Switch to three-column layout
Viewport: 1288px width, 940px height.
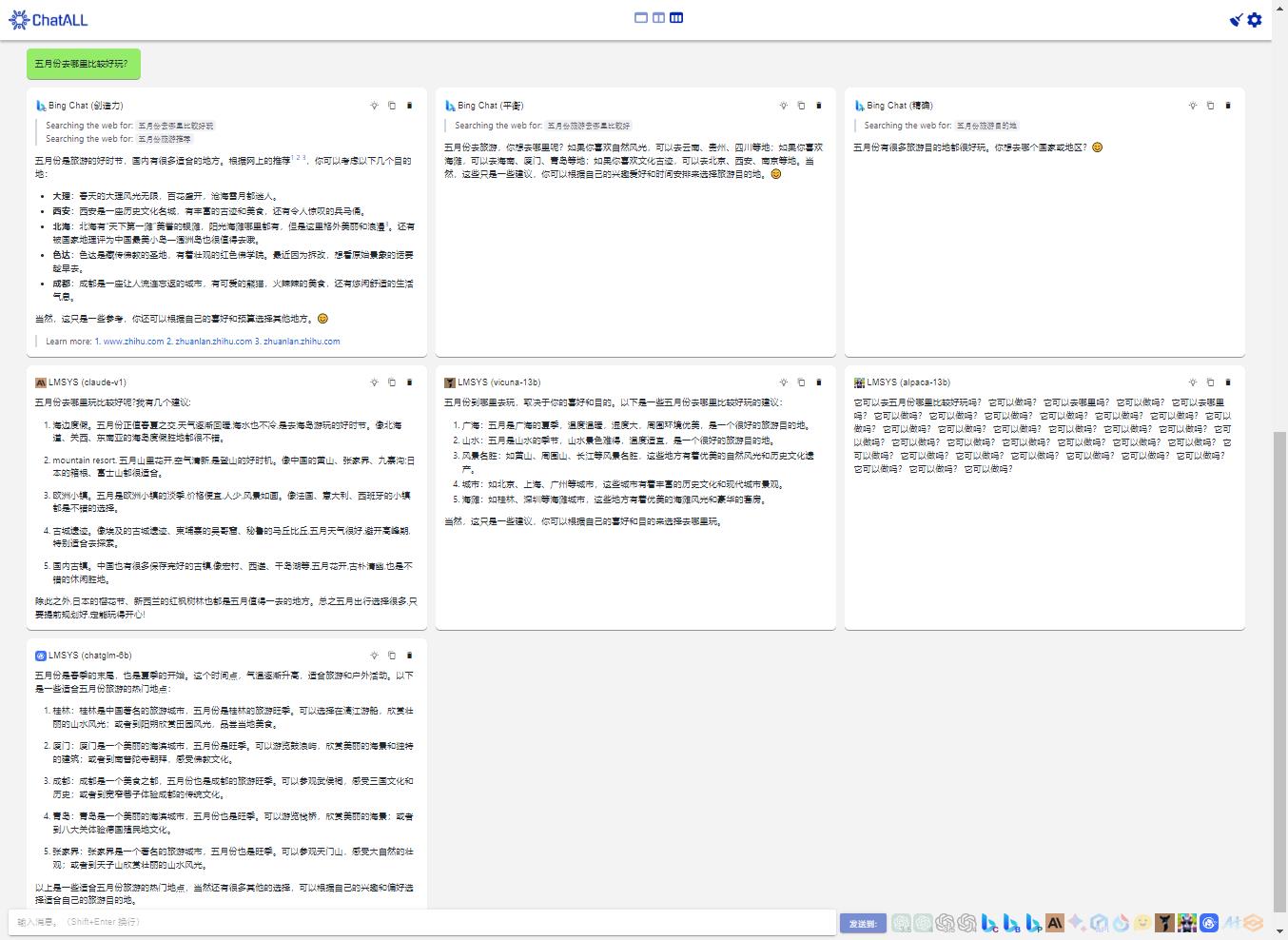pos(676,17)
